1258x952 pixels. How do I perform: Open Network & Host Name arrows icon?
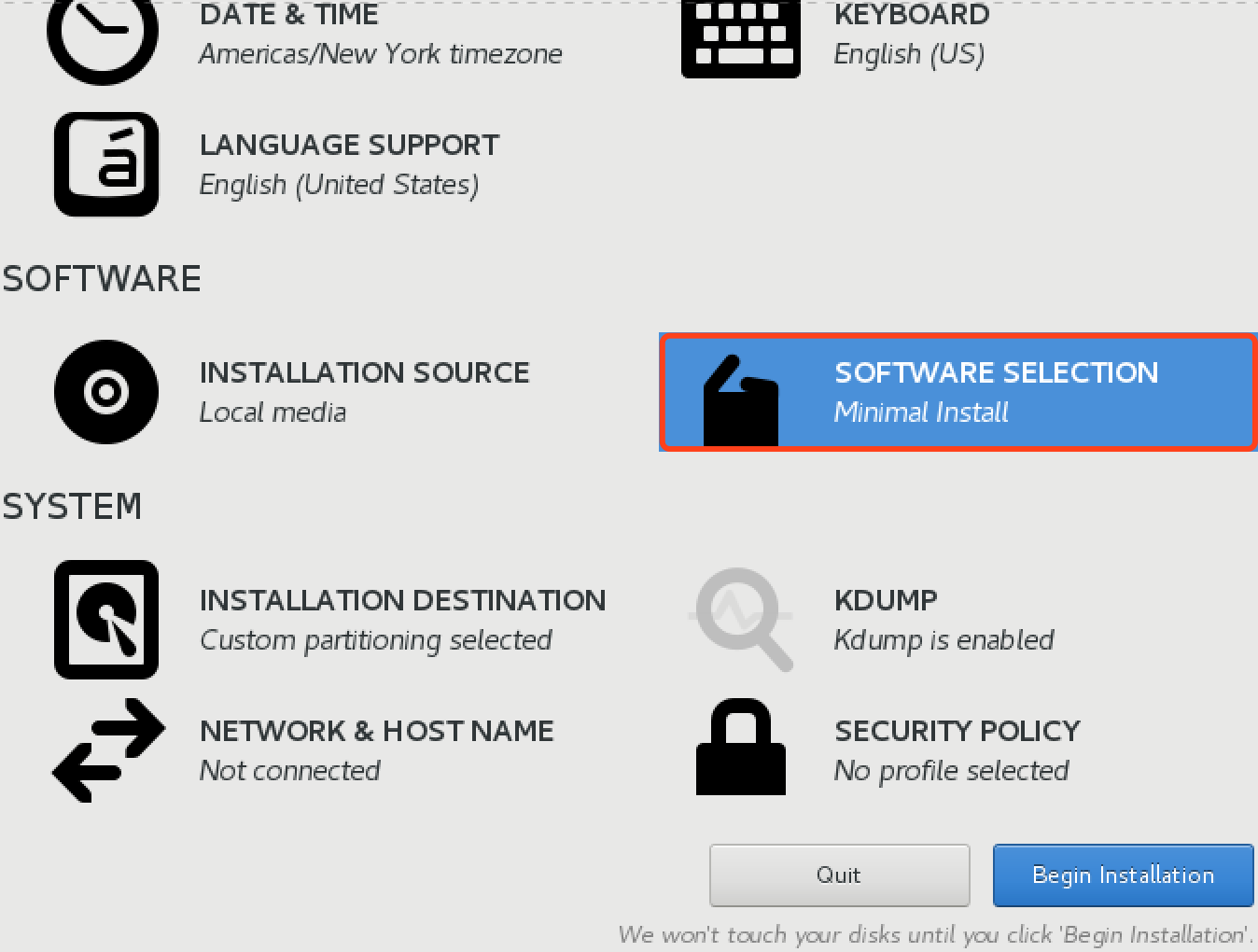[x=108, y=750]
